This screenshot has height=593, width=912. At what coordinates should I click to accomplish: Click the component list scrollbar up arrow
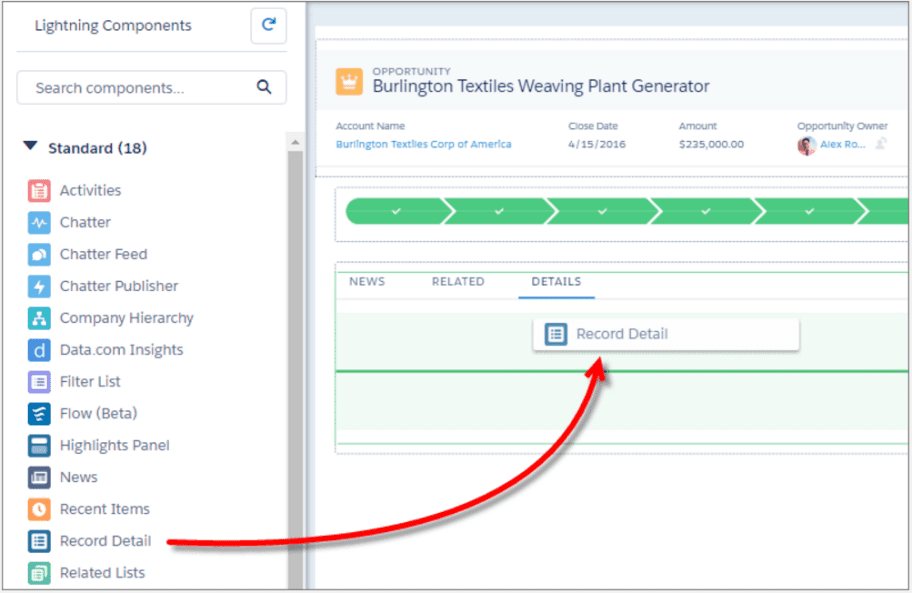[295, 143]
